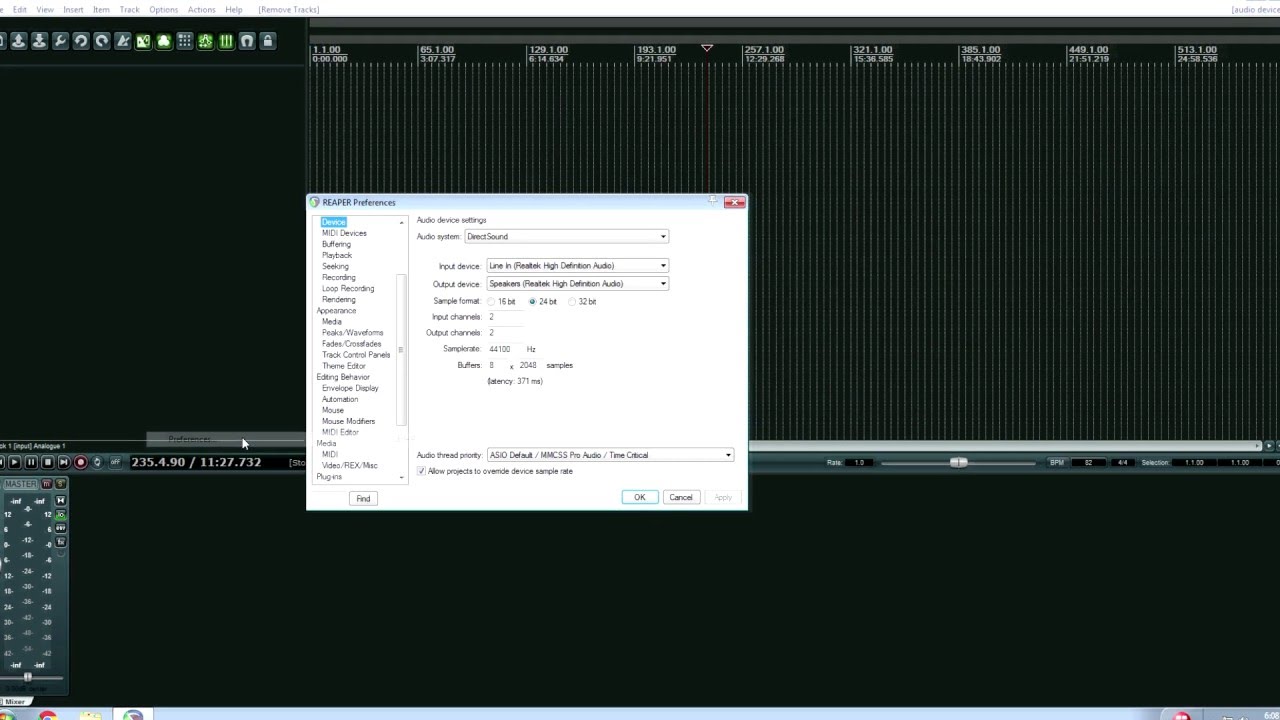Click the playback Rate slider handle
Screen dimensions: 1280x720
959,462
